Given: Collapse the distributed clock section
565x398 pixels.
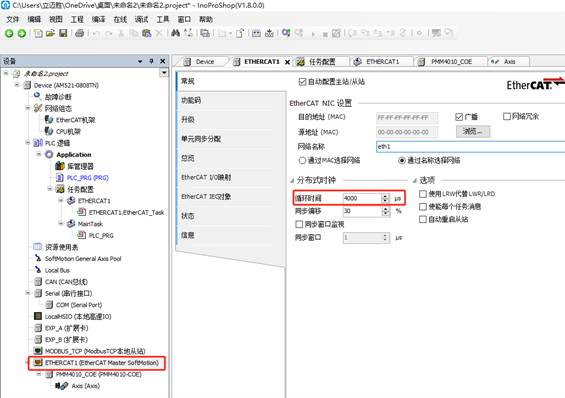Looking at the screenshot, I should (292, 180).
